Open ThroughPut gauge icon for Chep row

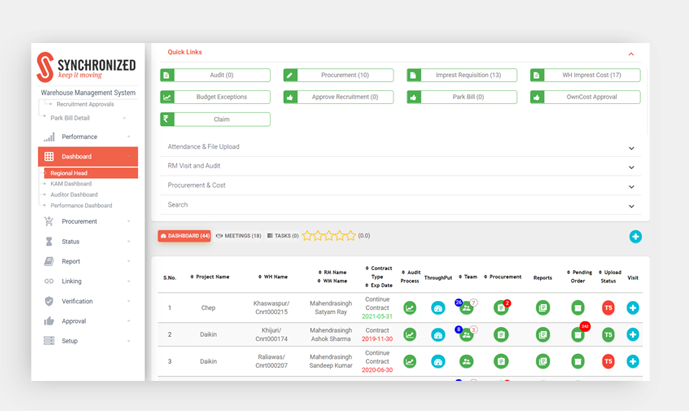[438, 308]
